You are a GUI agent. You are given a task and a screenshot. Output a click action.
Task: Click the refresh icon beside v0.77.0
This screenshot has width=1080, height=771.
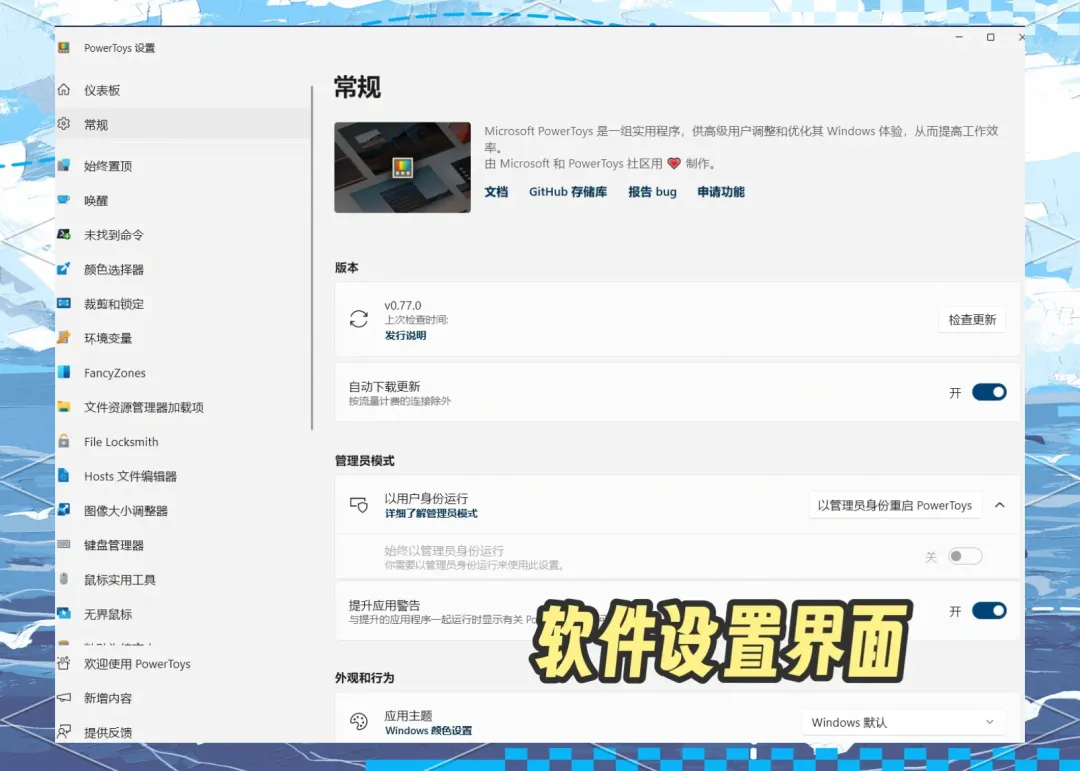(x=359, y=319)
